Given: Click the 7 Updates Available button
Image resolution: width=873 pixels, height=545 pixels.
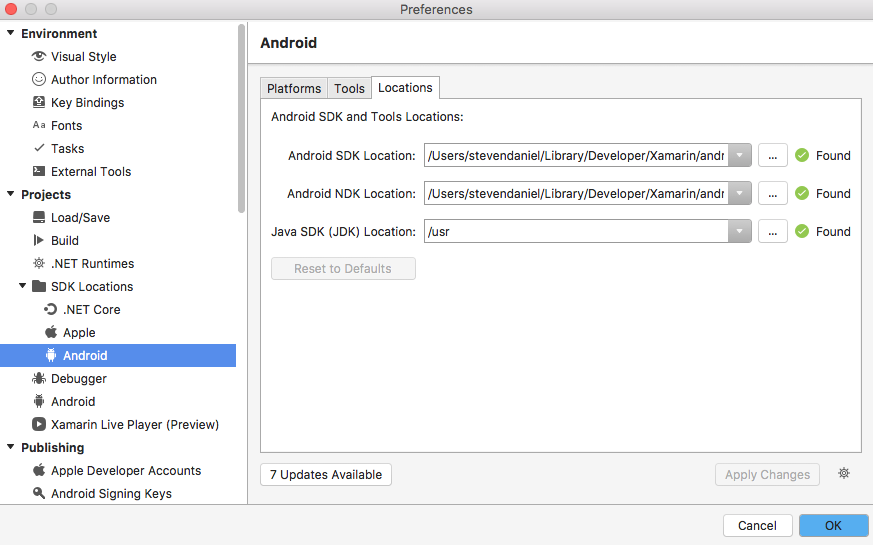Looking at the screenshot, I should click(326, 474).
